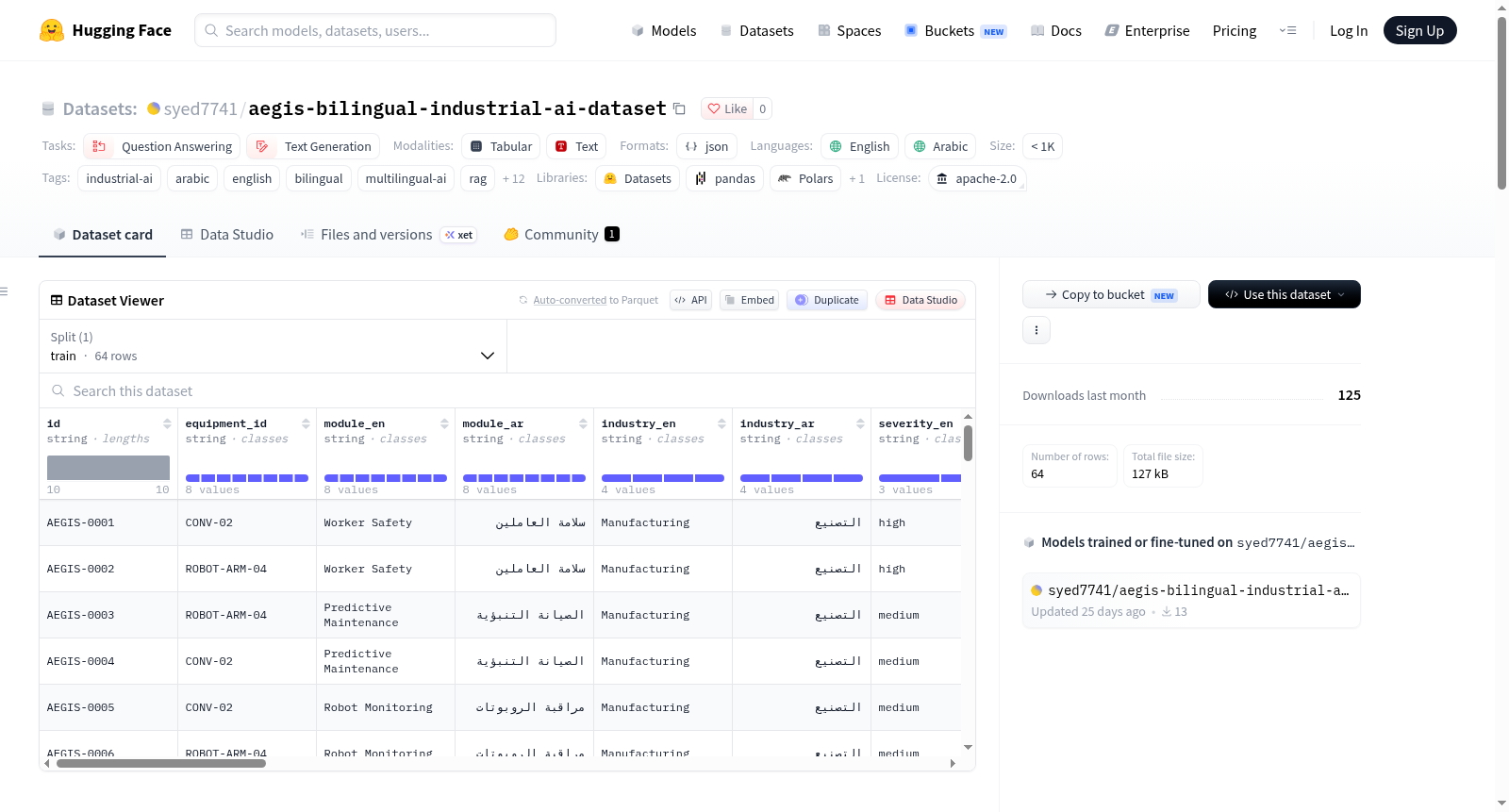This screenshot has width=1509, height=812.
Task: Click the apache-2.0 license tag
Action: coord(977,178)
